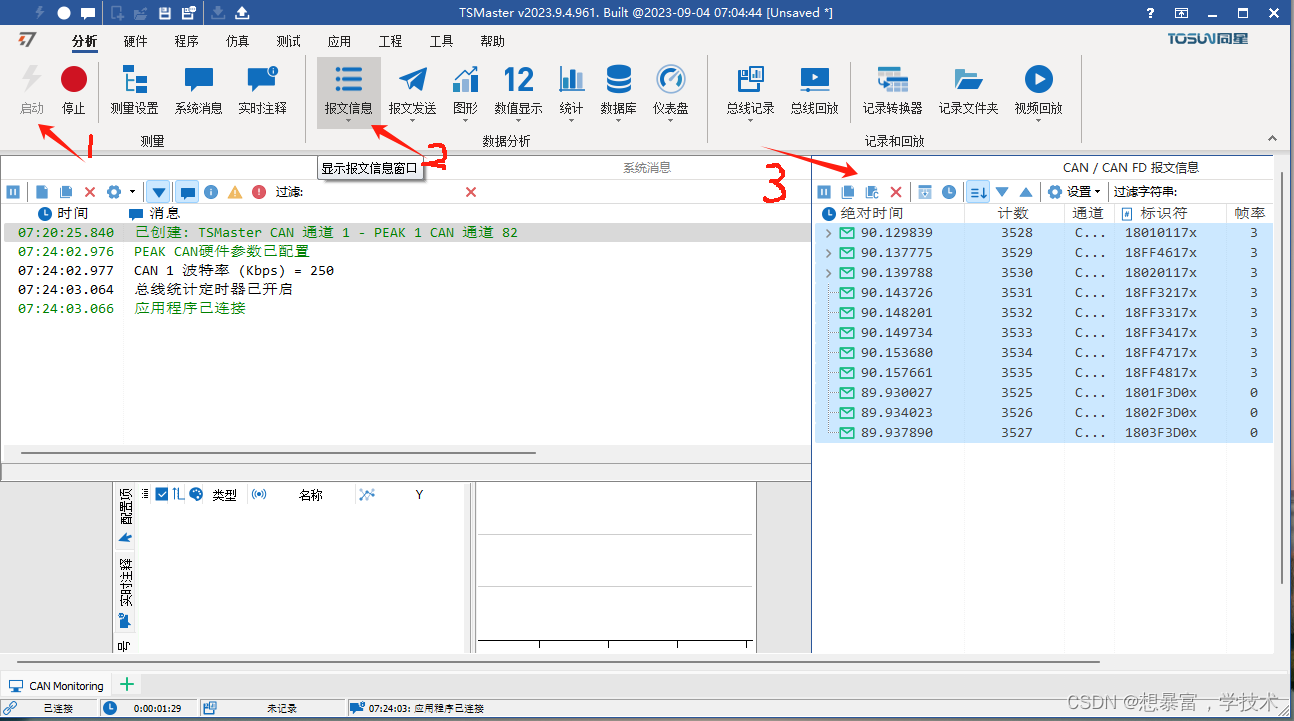Viewport: 1294px width, 721px height.
Task: Select the CAN Monitoring tab at the bottom
Action: point(56,686)
